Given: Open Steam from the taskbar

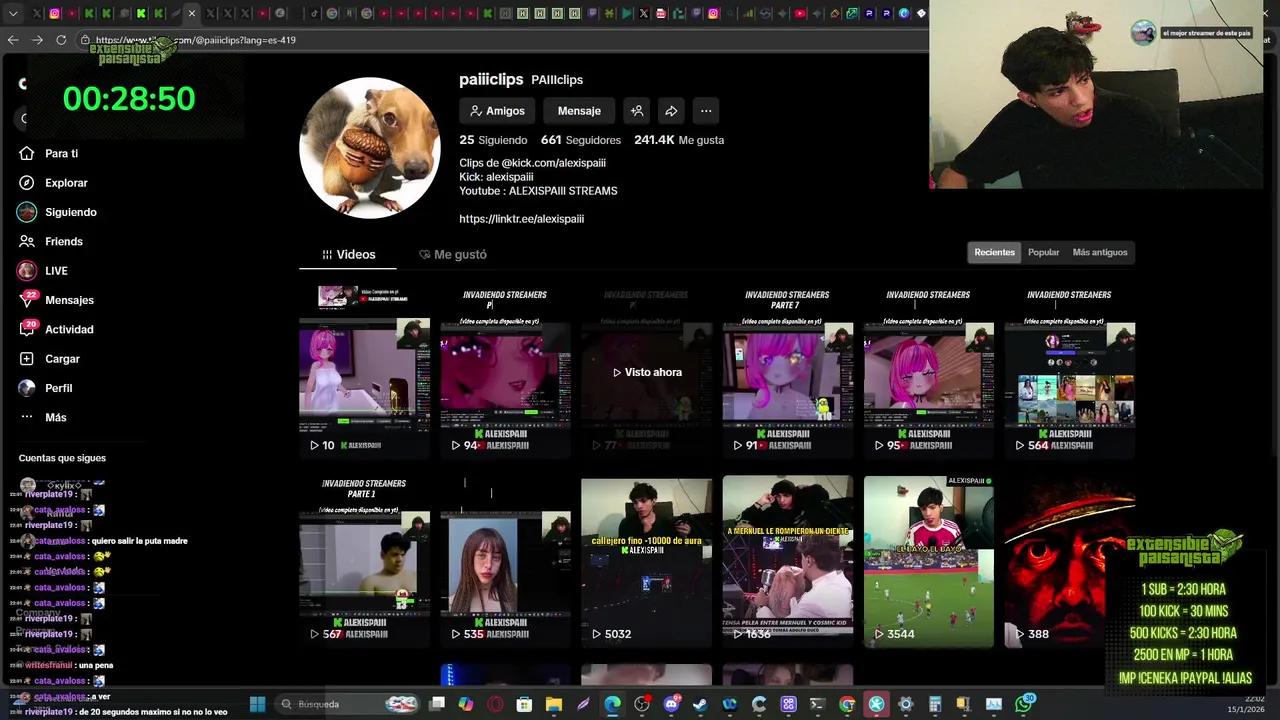Looking at the screenshot, I should coord(700,704).
